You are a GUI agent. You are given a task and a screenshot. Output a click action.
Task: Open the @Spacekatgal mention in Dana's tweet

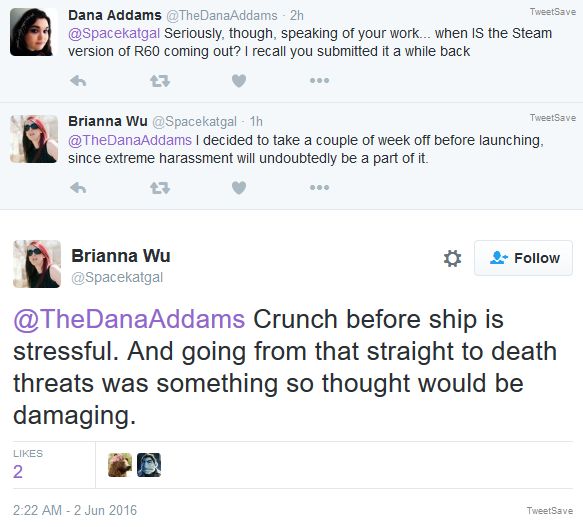(114, 33)
